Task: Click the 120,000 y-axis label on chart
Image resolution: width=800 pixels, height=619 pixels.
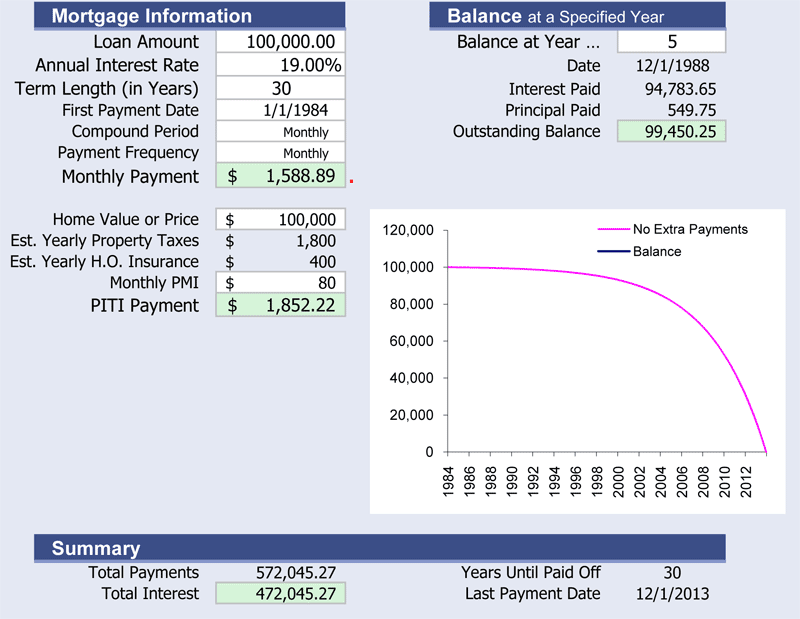Action: 408,230
